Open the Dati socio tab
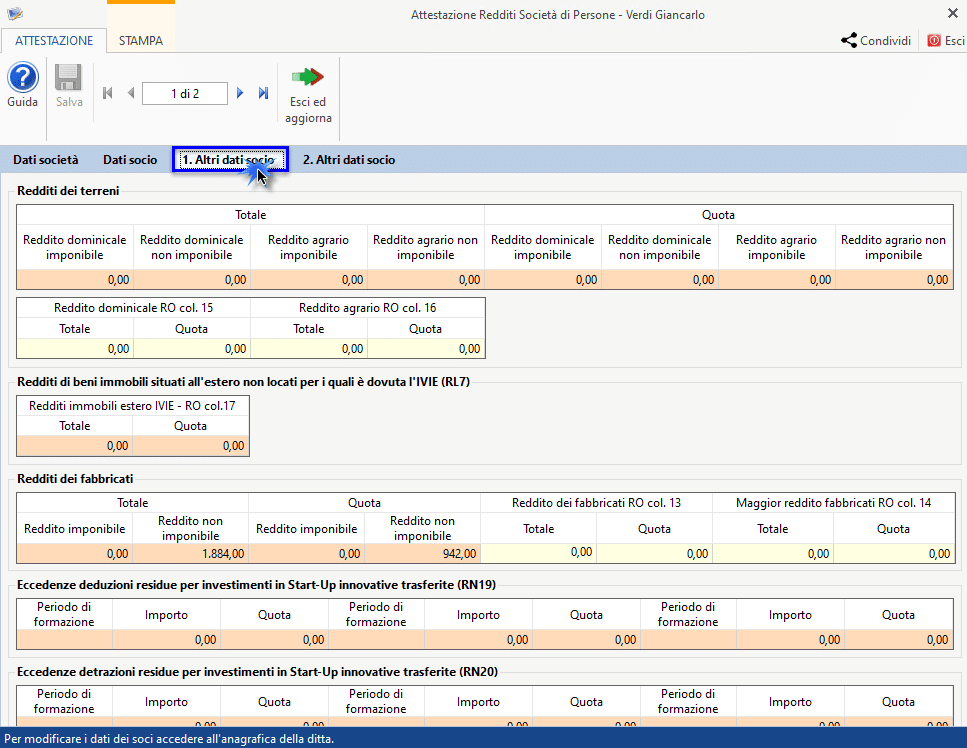Viewport: 967px width, 748px height. point(130,160)
